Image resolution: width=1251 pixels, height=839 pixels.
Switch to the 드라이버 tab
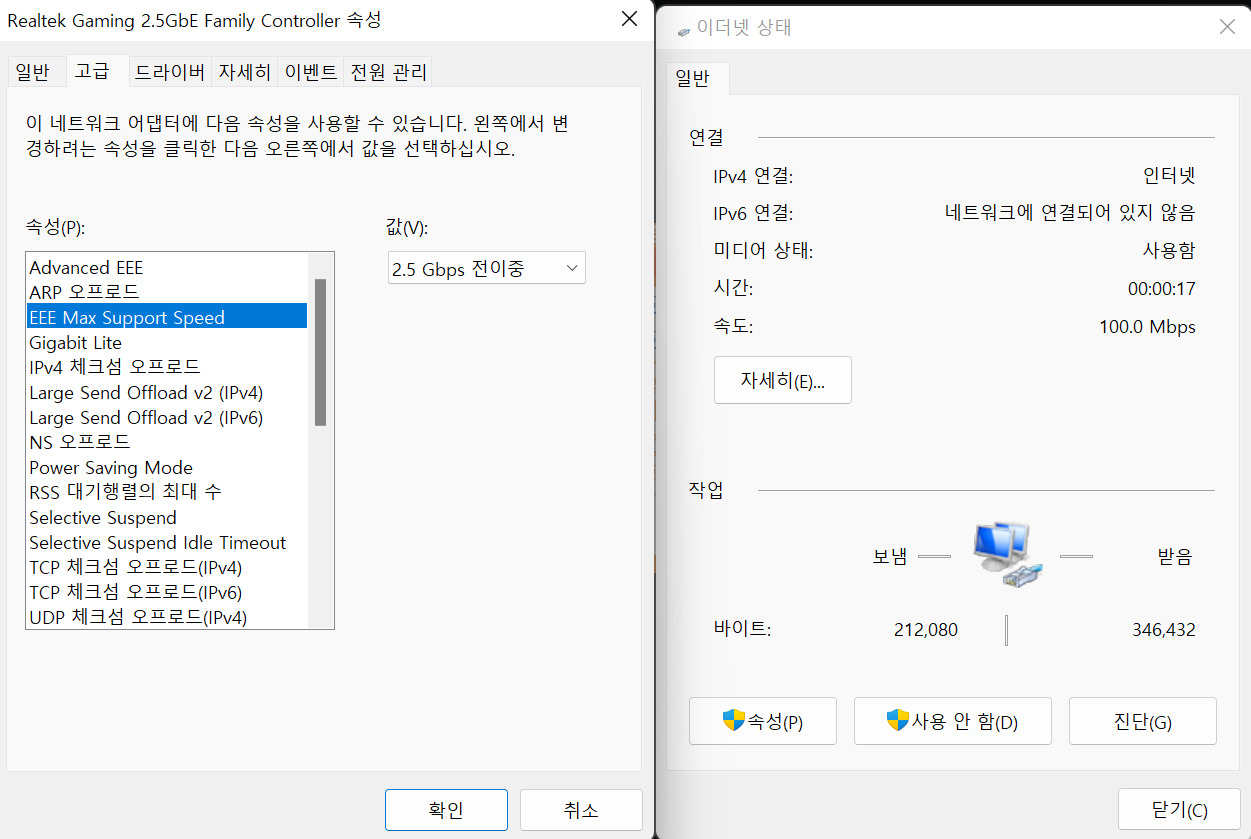[x=170, y=72]
